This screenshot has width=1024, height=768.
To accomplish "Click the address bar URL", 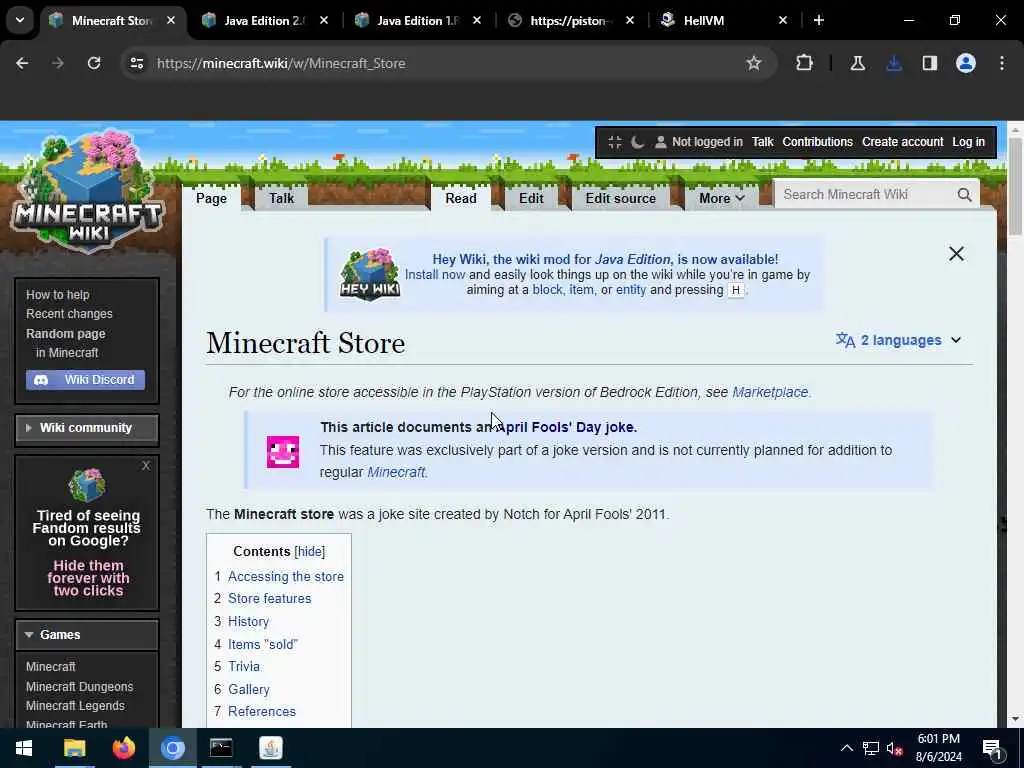I will coord(281,63).
